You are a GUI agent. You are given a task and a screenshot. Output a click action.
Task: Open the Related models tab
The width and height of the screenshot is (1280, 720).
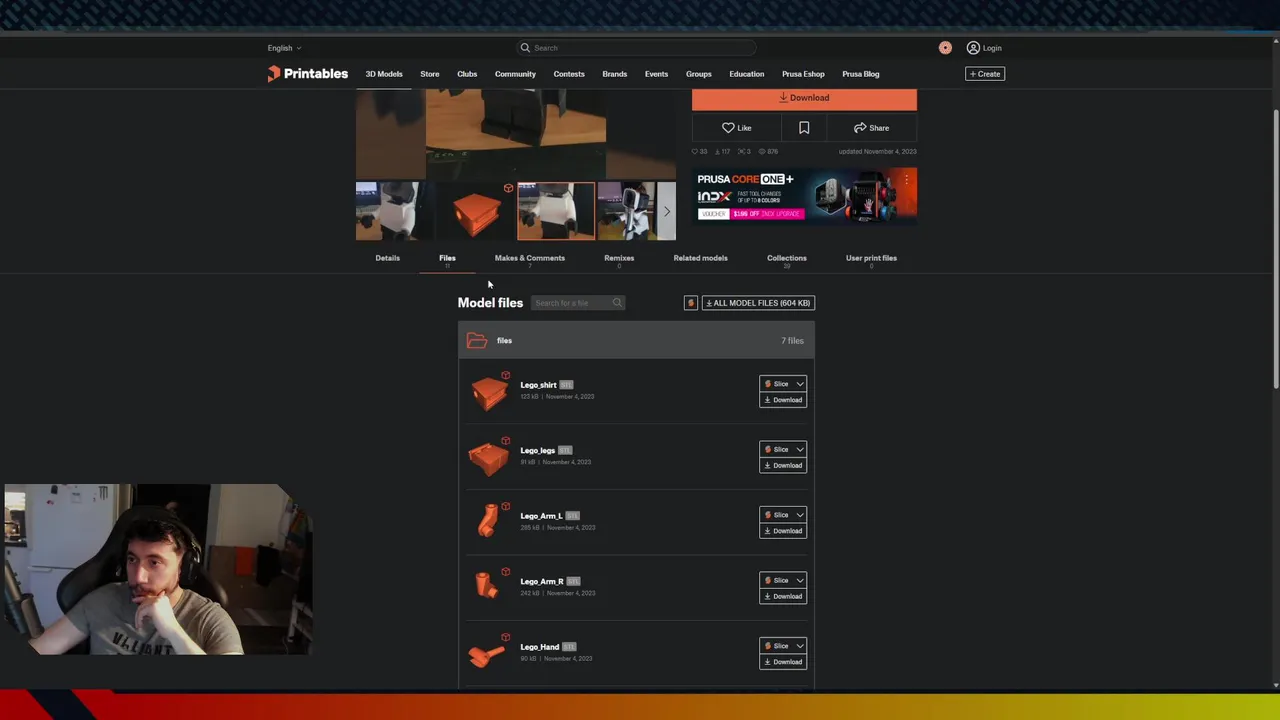tap(700, 258)
